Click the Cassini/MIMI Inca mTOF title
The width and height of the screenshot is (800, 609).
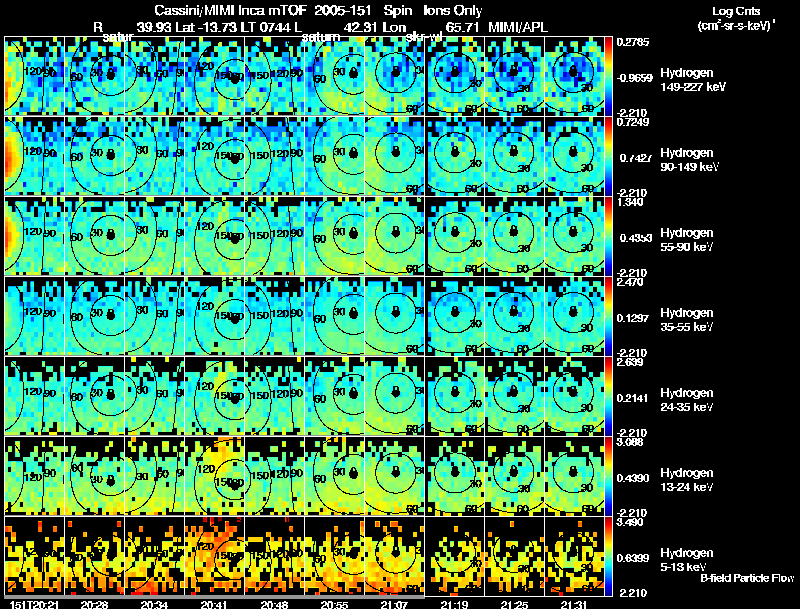[x=230, y=10]
